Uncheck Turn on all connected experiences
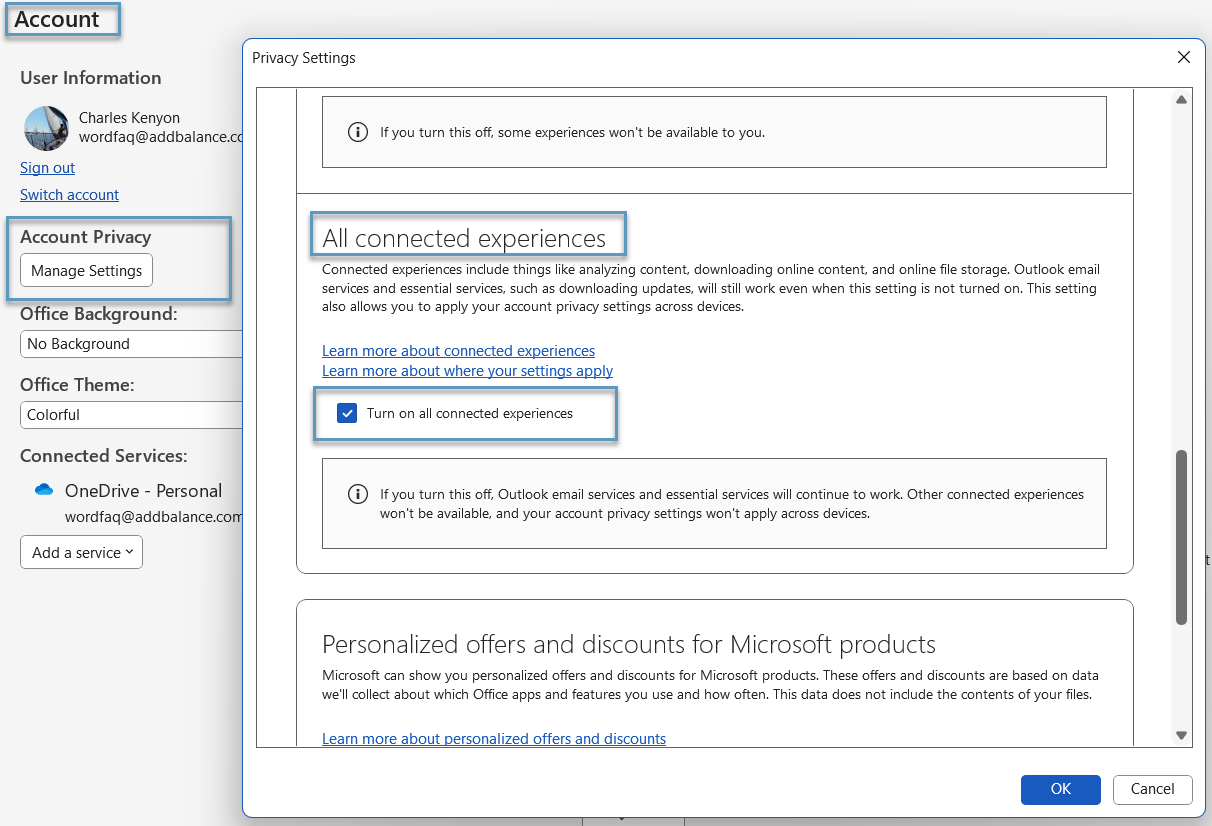1212x826 pixels. pos(347,414)
